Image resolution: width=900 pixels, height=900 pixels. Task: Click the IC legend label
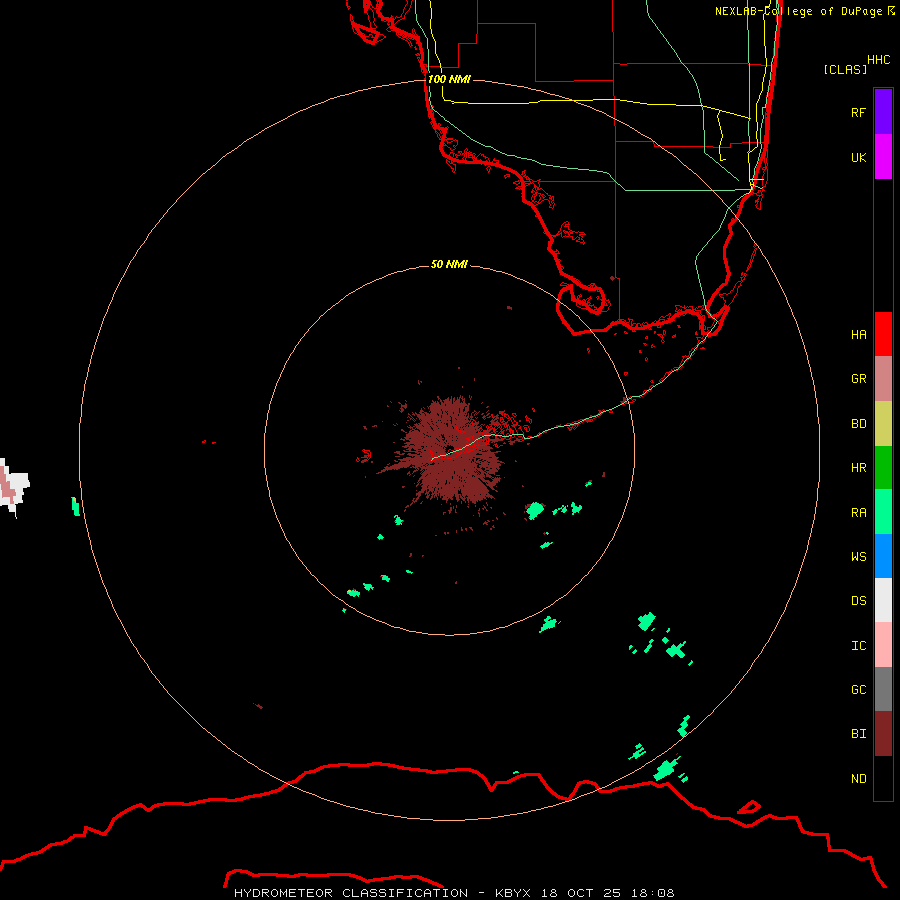[858, 645]
